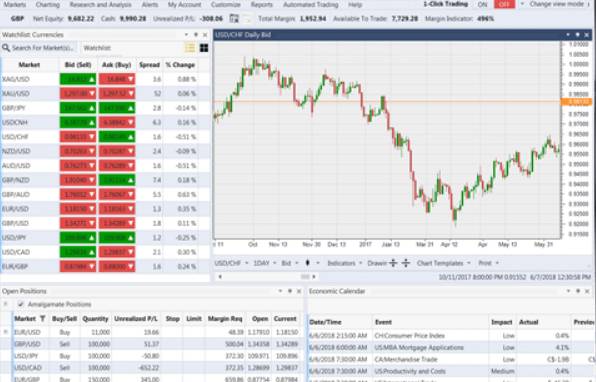This screenshot has width=596, height=382.
Task: Pin the Watchlist Currencies panel
Action: [x=196, y=35]
